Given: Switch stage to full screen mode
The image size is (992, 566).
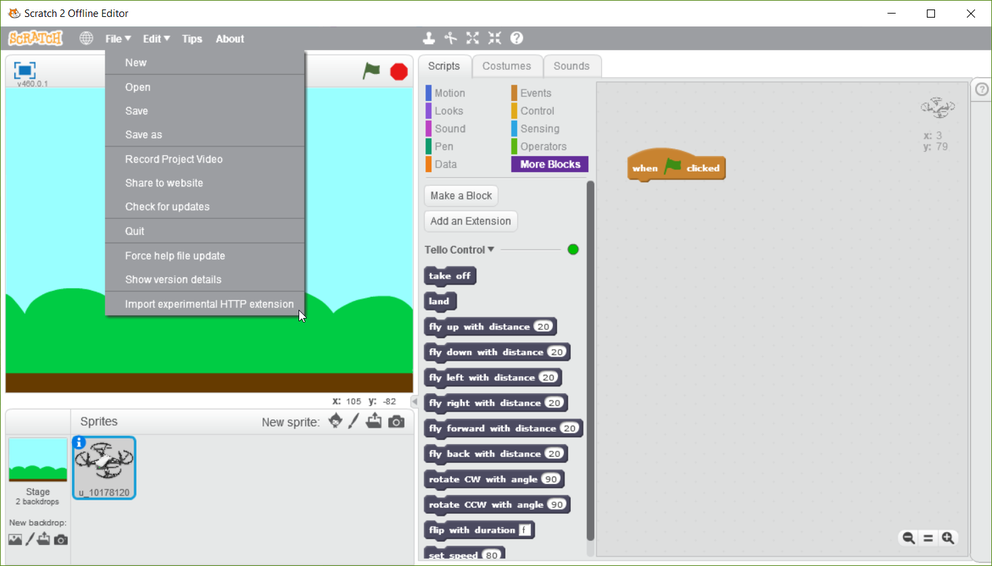Looking at the screenshot, I should (x=25, y=70).
